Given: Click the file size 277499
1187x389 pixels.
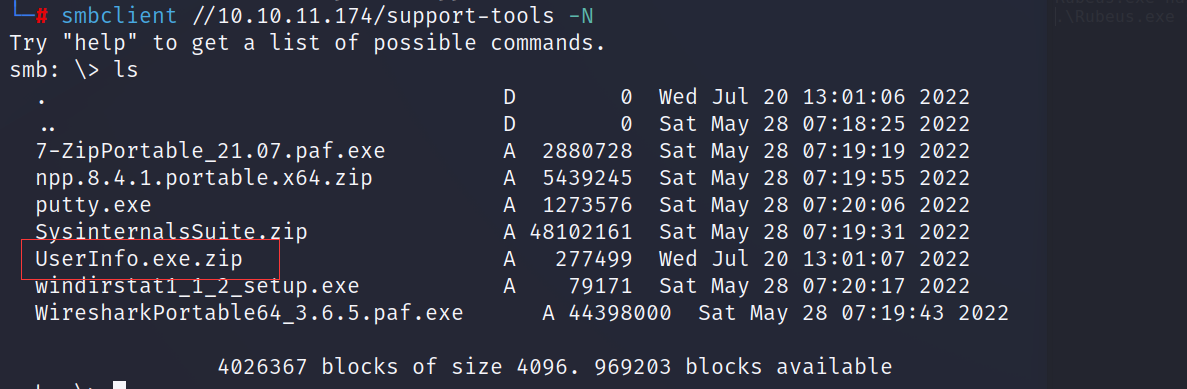Looking at the screenshot, I should click(x=594, y=260).
